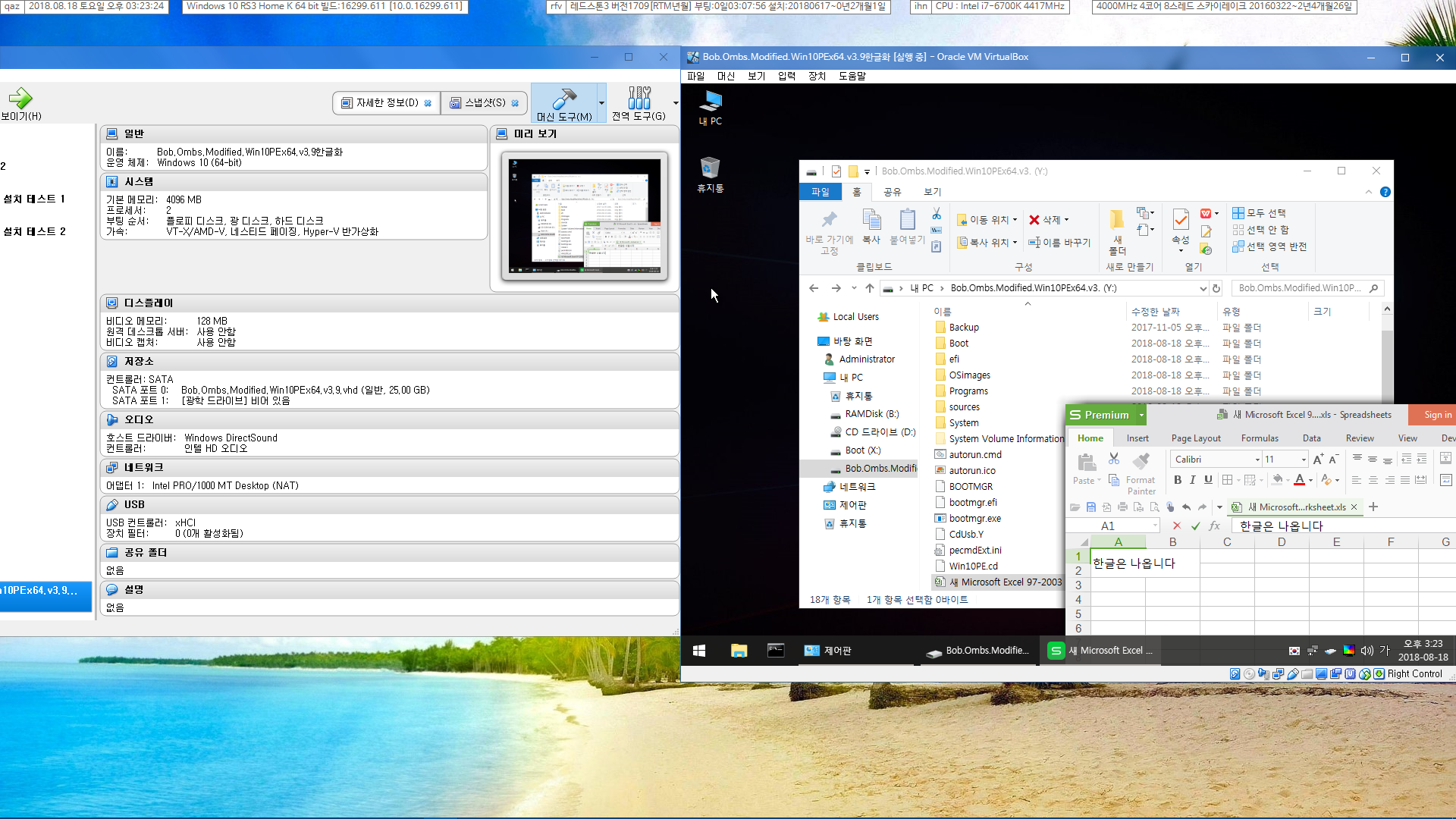
Task: Click Explorer scissors Cut icon
Action: click(x=937, y=214)
